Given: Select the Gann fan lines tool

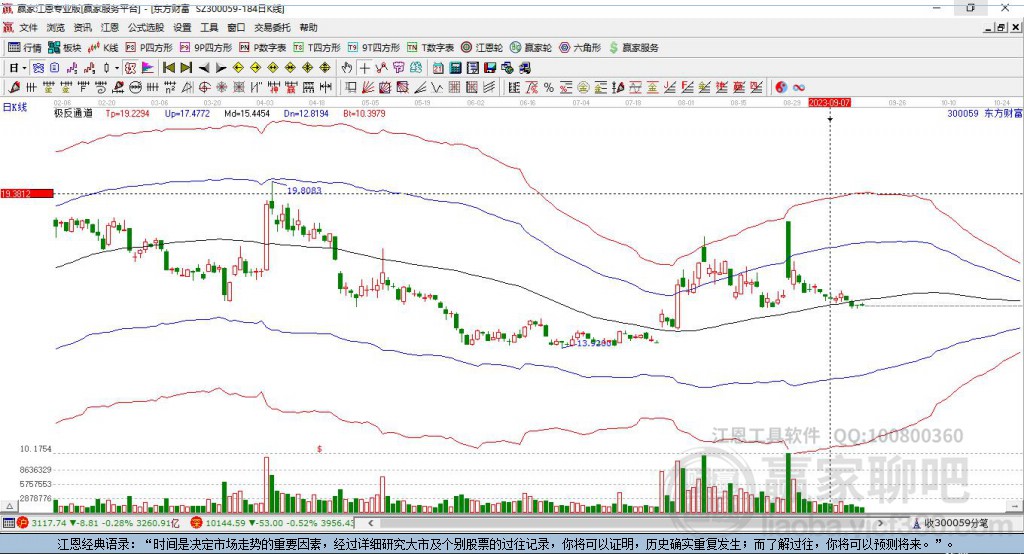Looking at the screenshot, I should click(367, 87).
